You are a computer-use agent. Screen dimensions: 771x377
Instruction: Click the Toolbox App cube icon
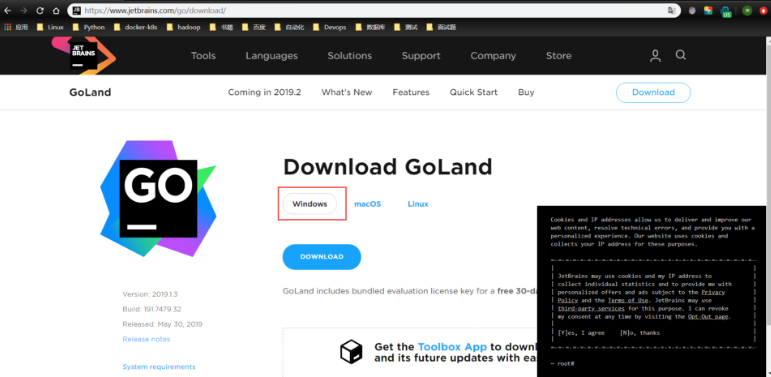(x=351, y=351)
